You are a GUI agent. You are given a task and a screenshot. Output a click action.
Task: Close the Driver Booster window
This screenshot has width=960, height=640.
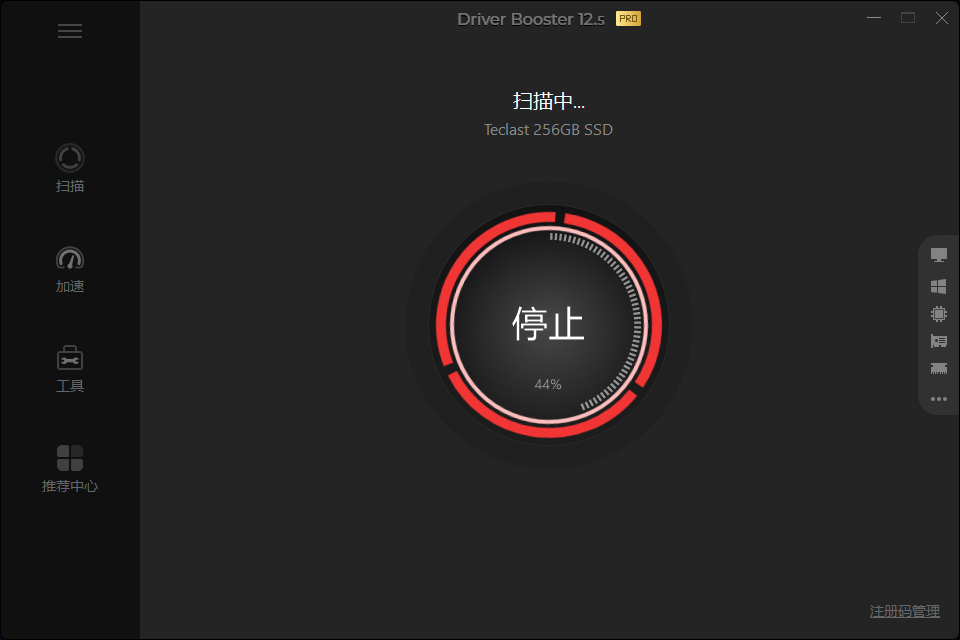(942, 18)
